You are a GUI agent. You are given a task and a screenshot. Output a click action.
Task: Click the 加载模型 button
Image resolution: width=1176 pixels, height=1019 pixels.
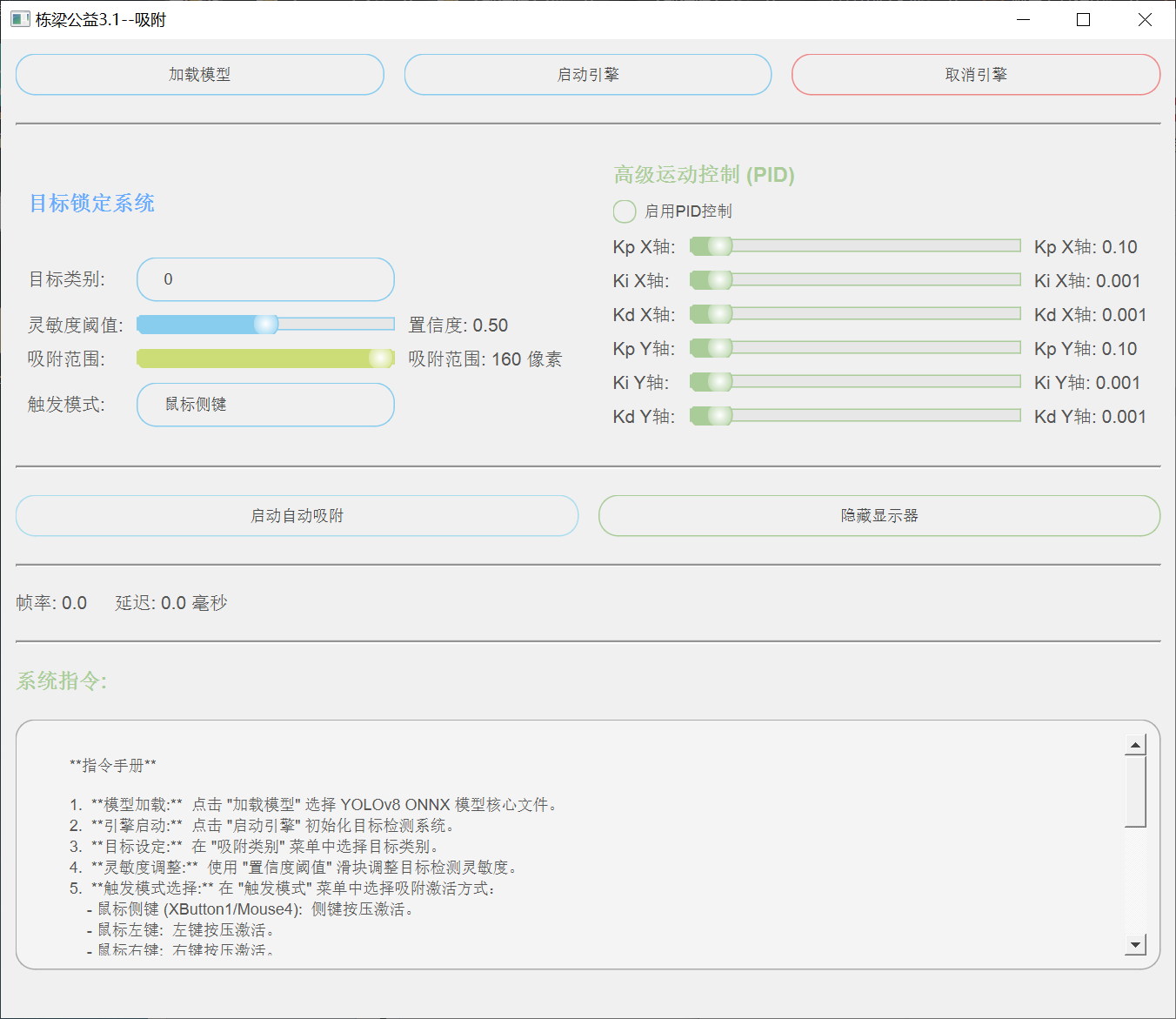199,75
